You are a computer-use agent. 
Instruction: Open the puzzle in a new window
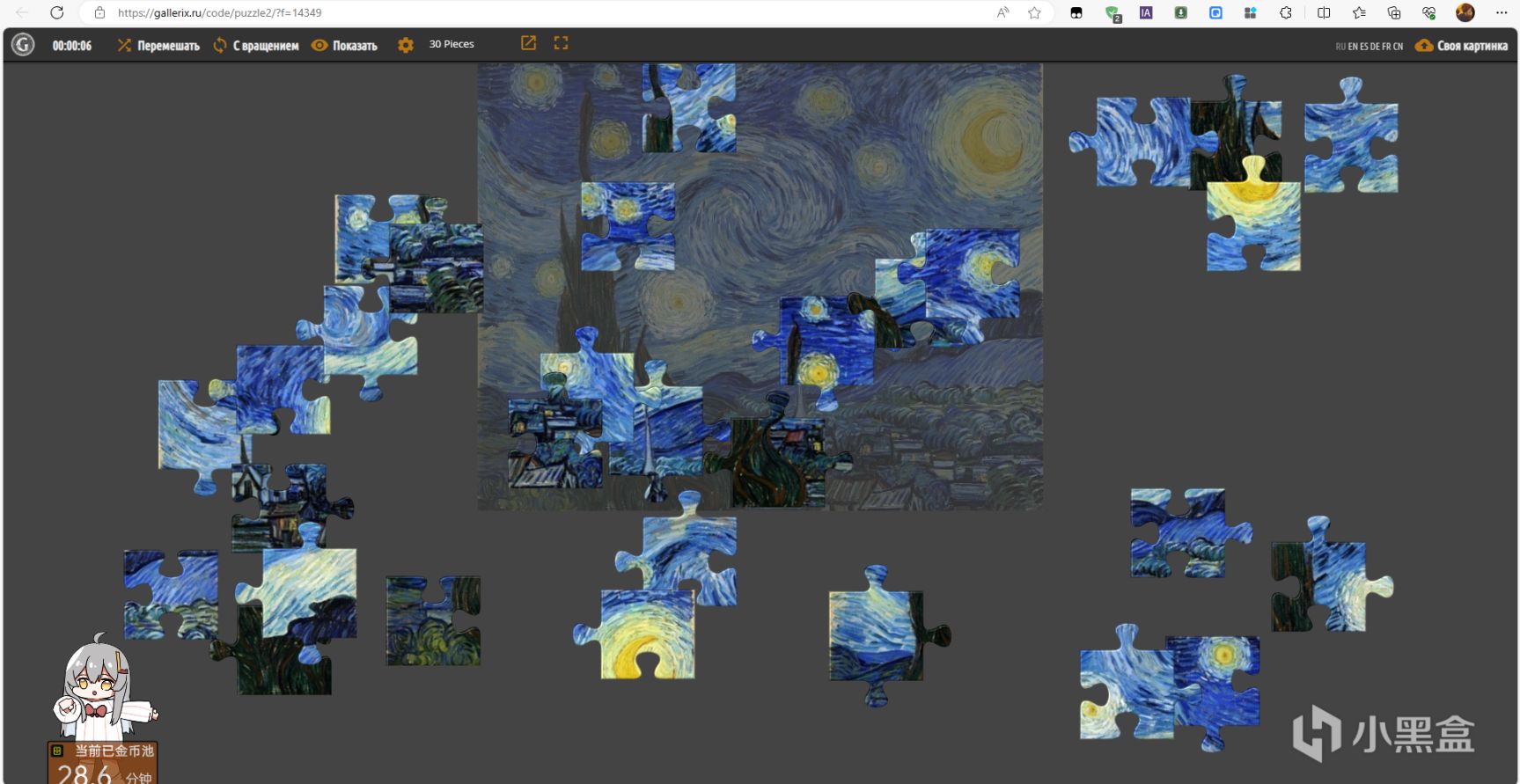[528, 43]
